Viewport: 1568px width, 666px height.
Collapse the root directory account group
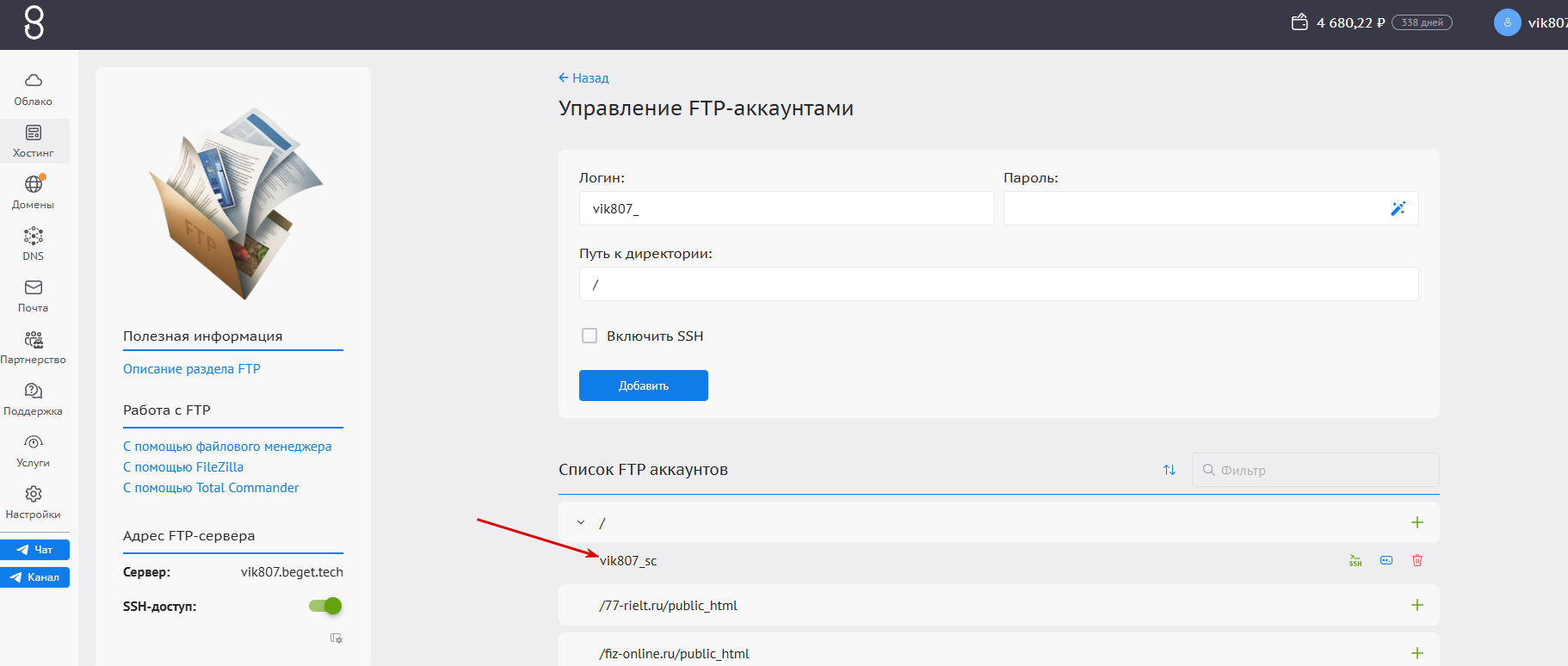[x=581, y=522]
